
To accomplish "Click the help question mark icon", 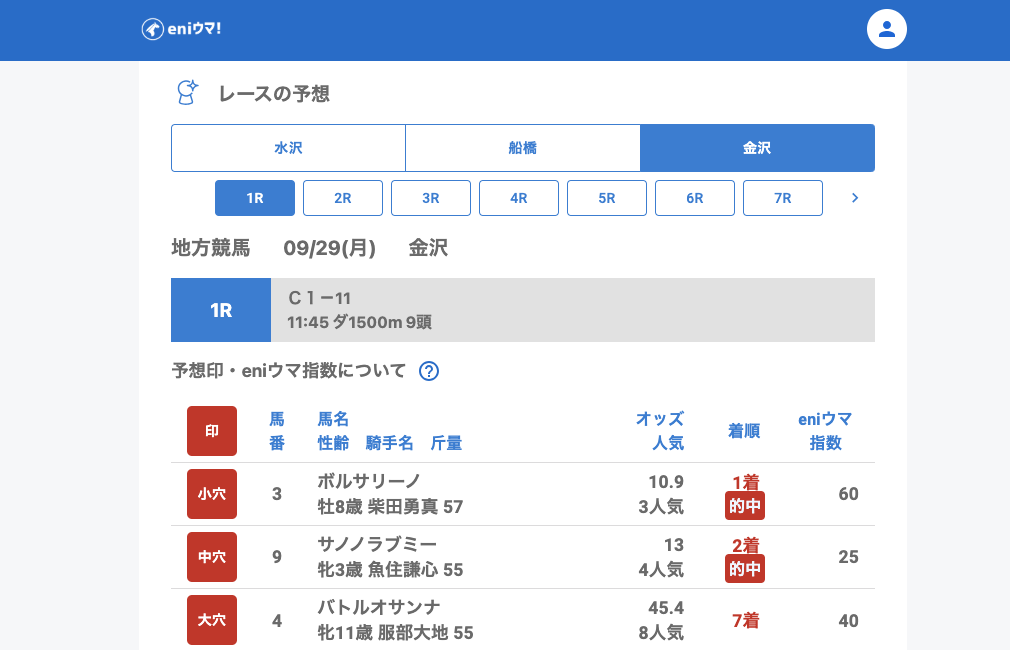I will [429, 371].
